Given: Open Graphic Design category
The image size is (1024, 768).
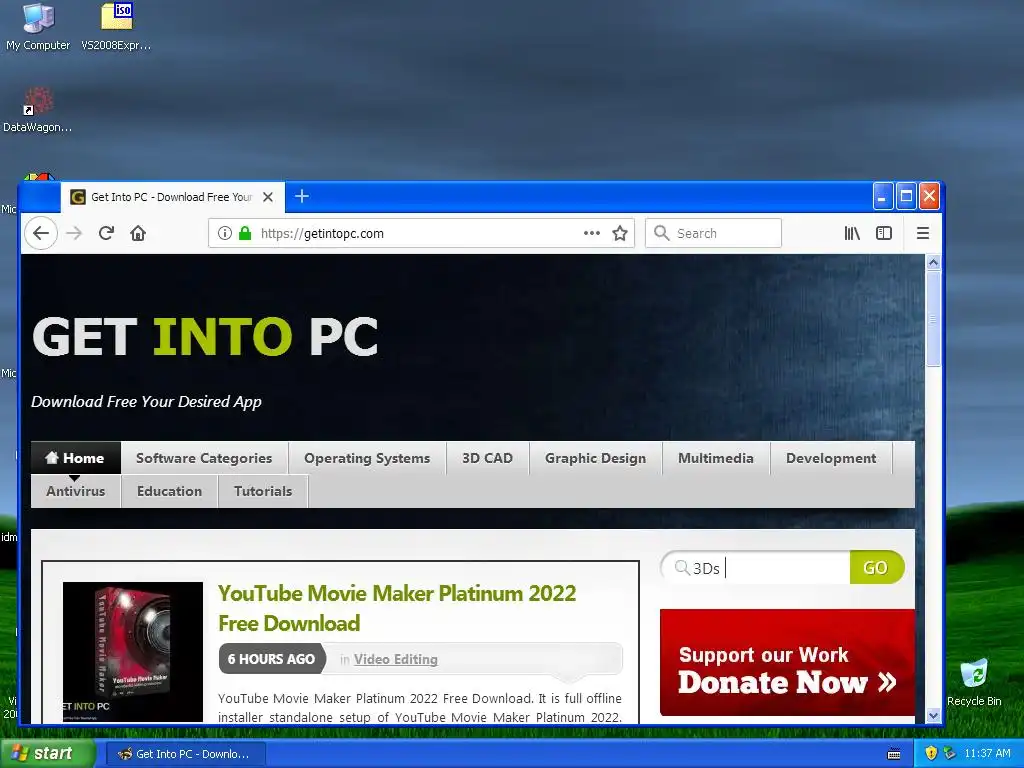Looking at the screenshot, I should tap(596, 458).
